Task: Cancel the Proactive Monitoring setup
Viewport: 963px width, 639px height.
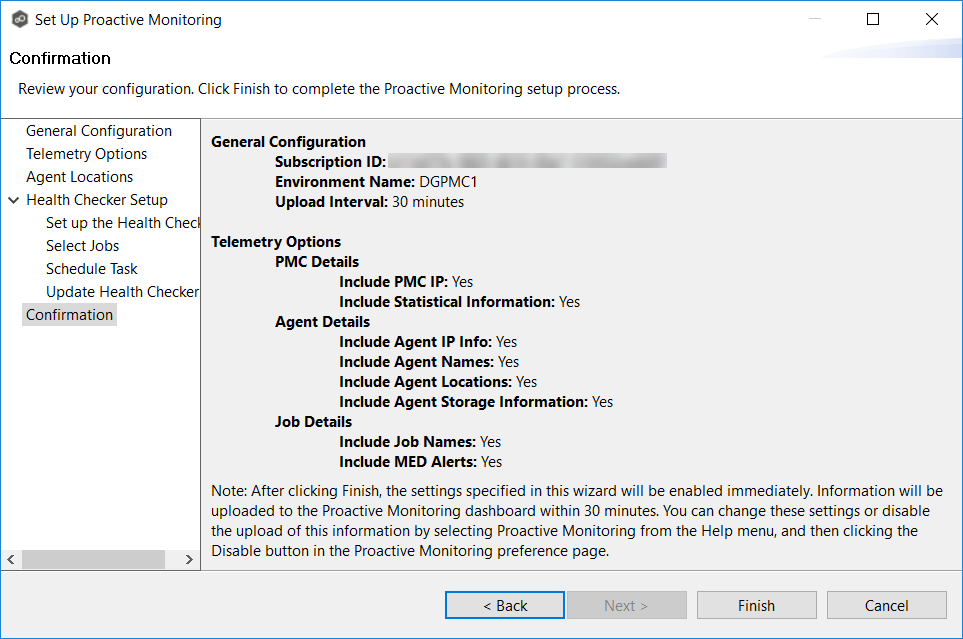Action: click(x=886, y=605)
